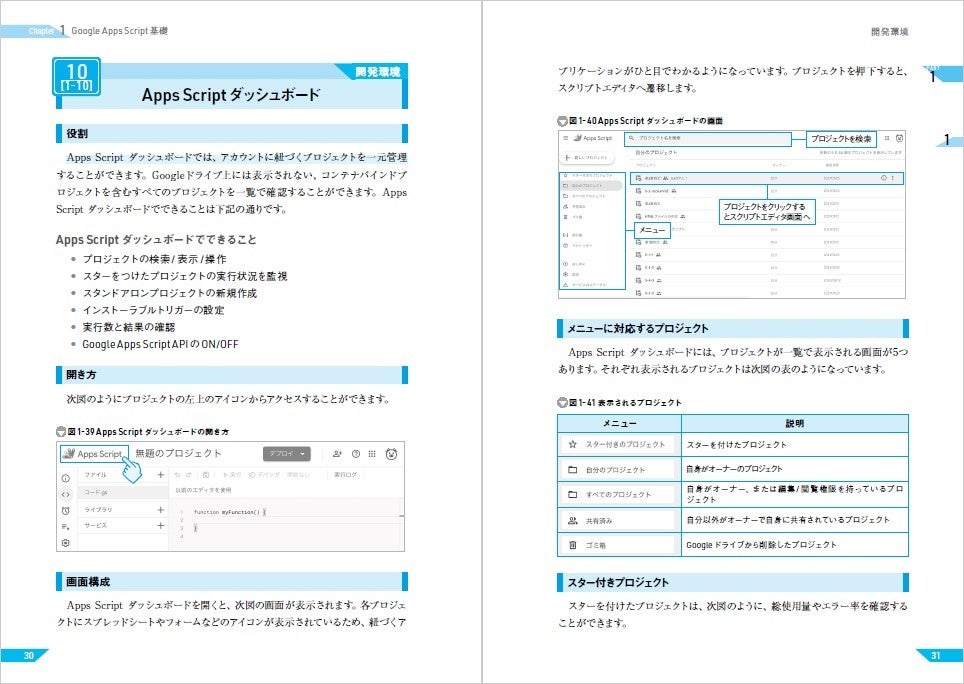The image size is (964, 684).
Task: Select 自分のプロジェクト in the dashboard sidebar
Action: point(591,185)
